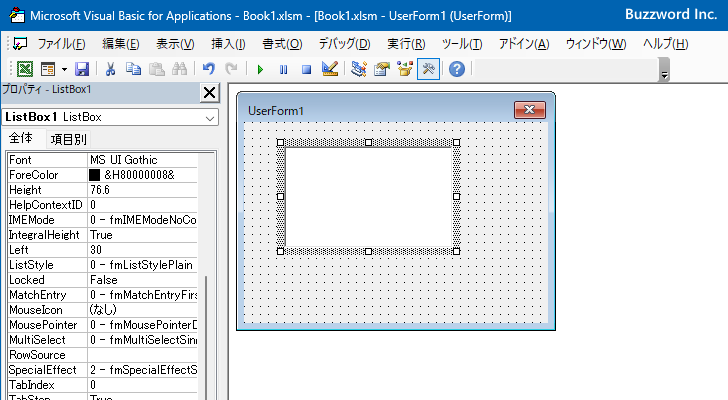Select the IntegralHeight True value
The width and height of the screenshot is (728, 400).
pos(143,235)
